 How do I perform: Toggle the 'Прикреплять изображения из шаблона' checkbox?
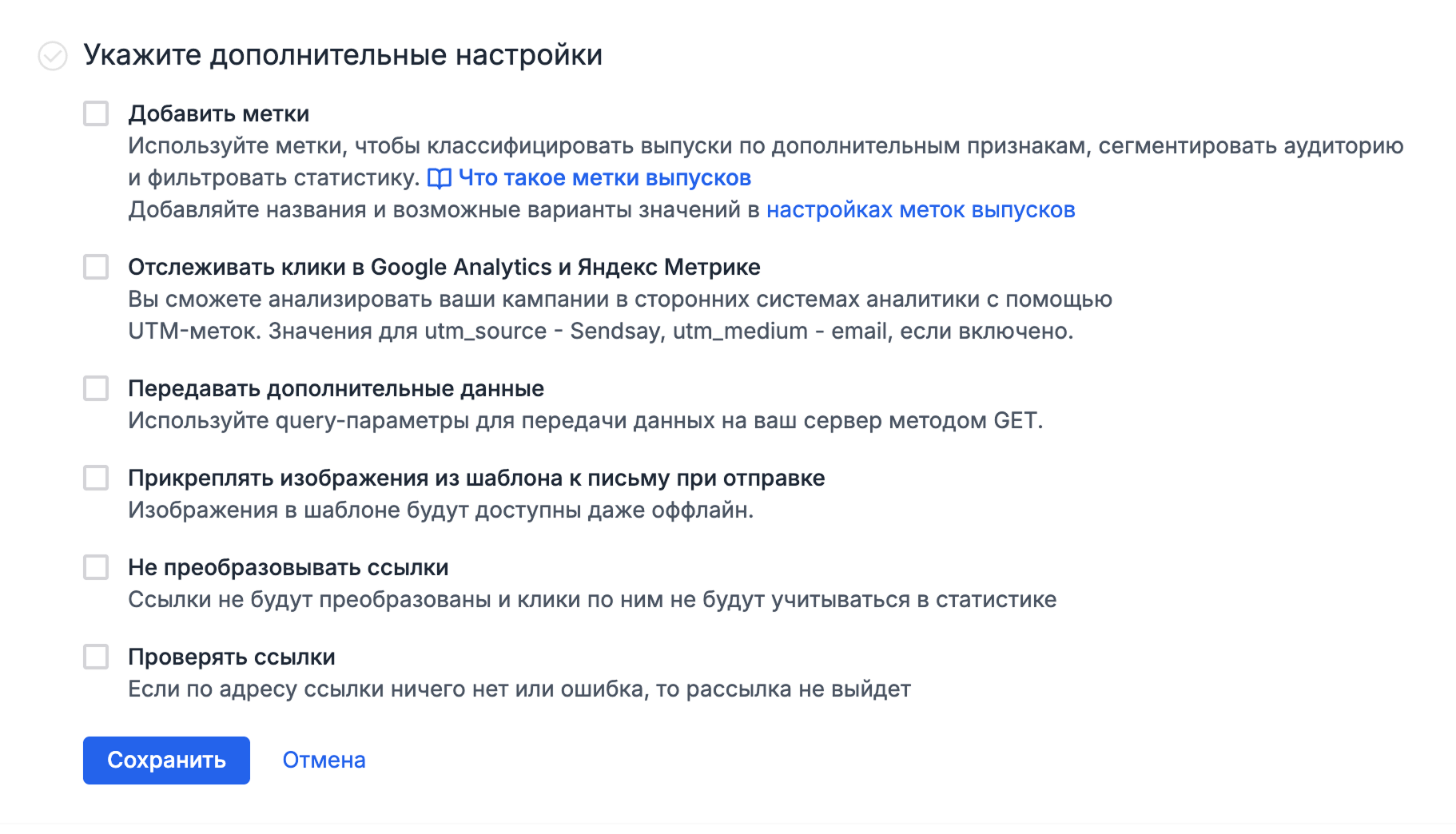(x=96, y=478)
